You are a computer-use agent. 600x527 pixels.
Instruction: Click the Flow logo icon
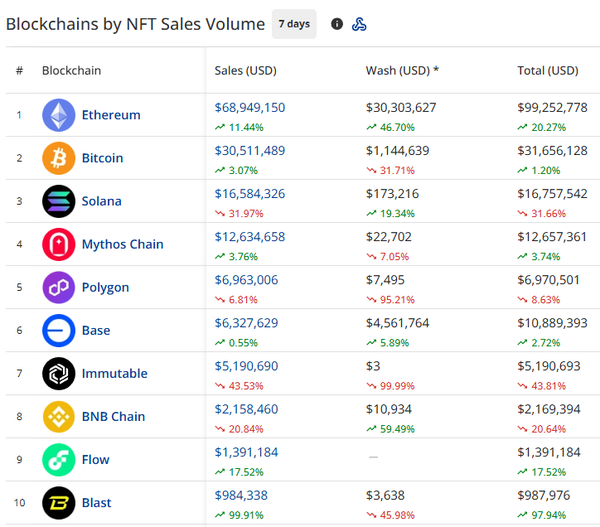coord(58,459)
